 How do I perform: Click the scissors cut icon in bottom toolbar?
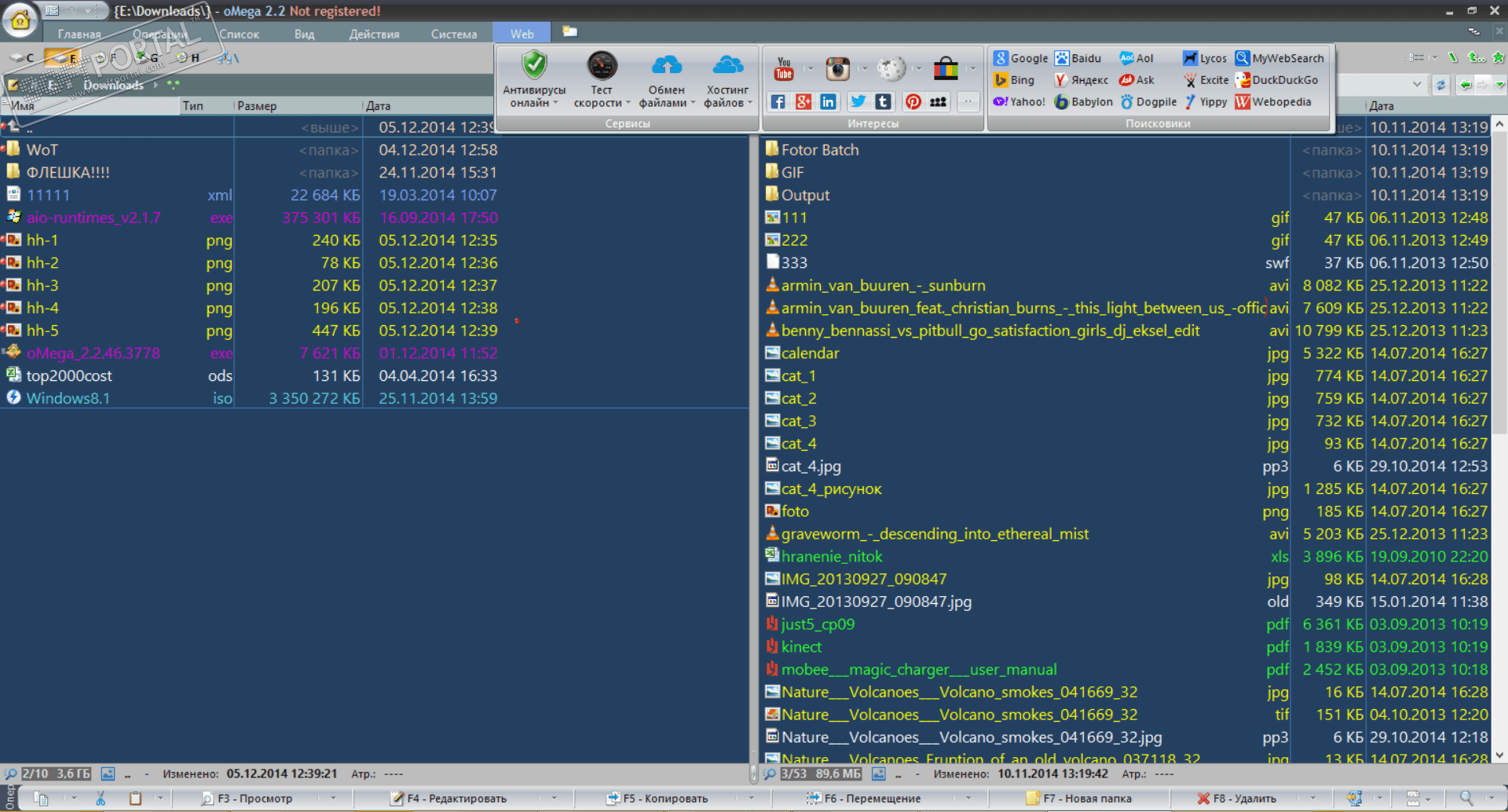[x=101, y=799]
